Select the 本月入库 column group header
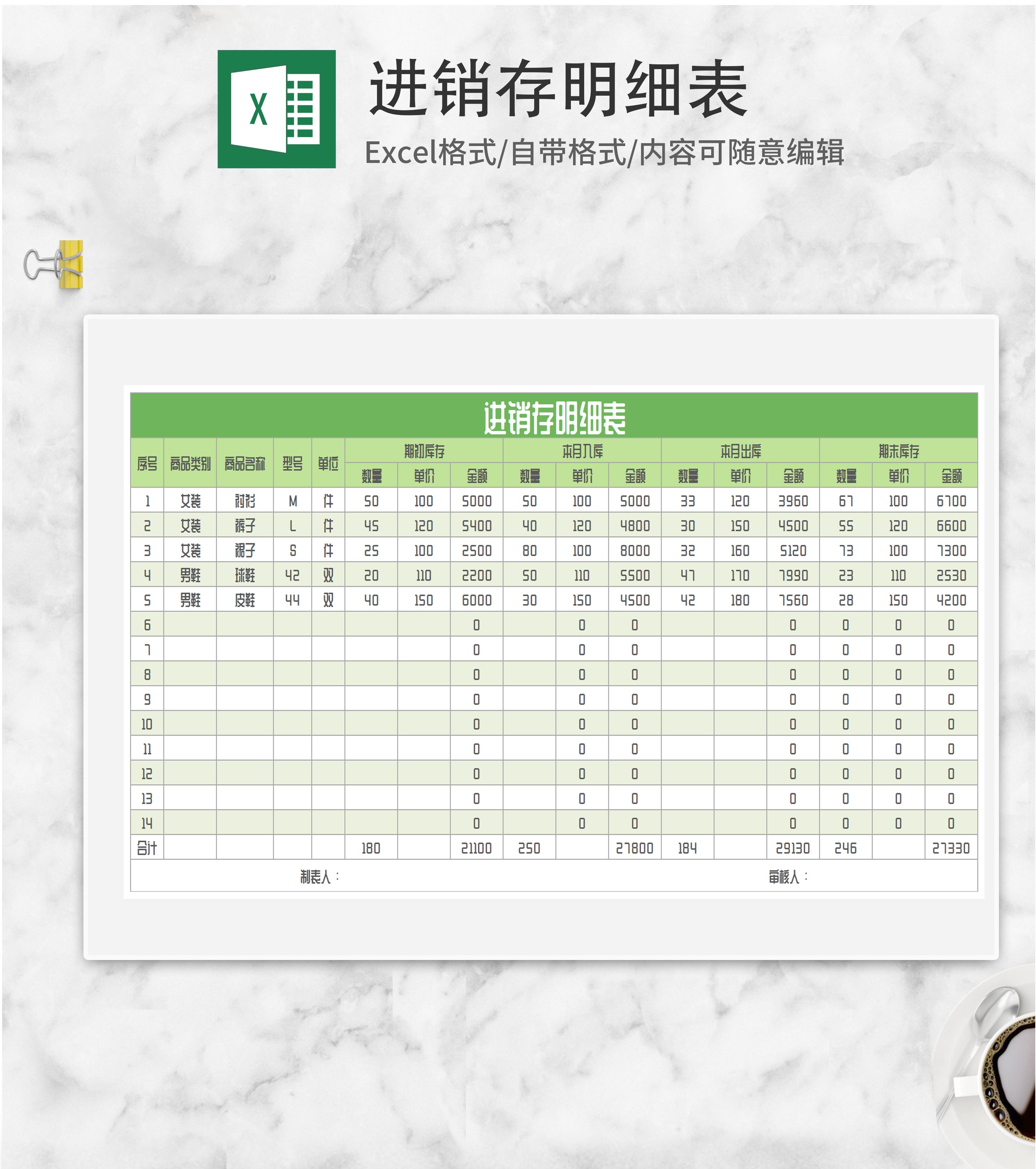The image size is (1036, 1169). (582, 452)
